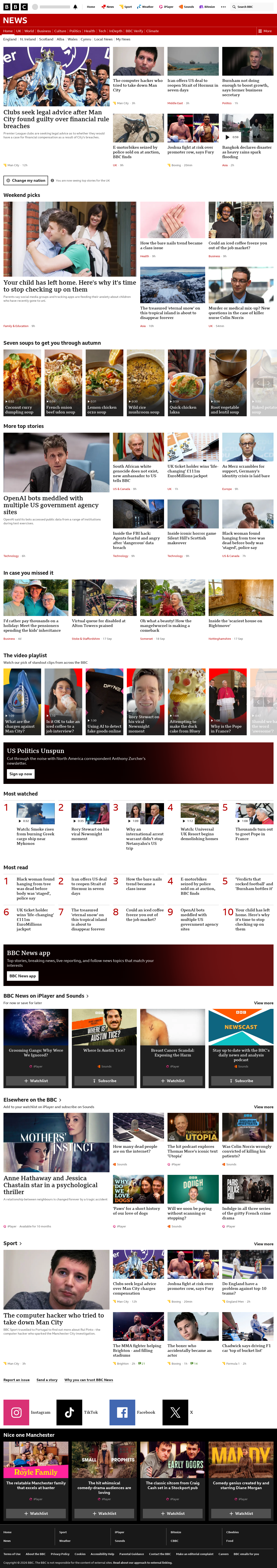The width and height of the screenshot is (277, 1568).
Task: Click next arrow in video playlist carousel
Action: coord(269,702)
